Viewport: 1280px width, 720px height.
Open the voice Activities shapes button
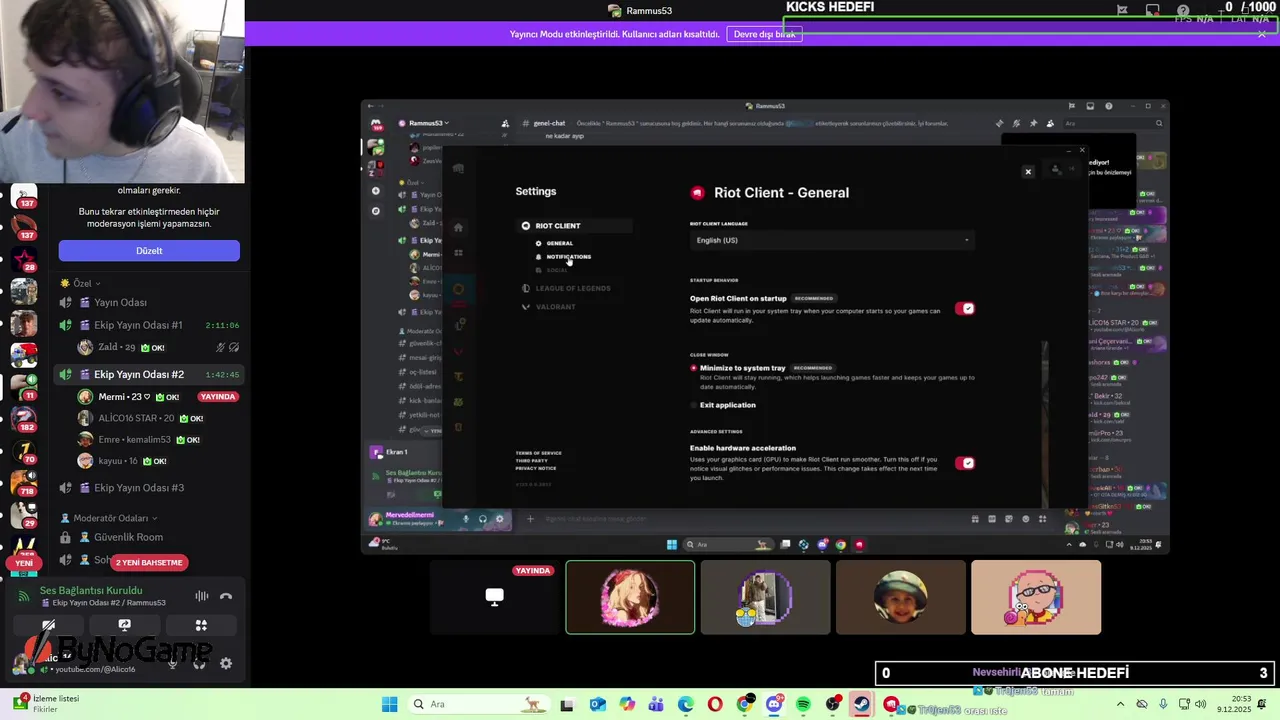pyautogui.click(x=201, y=625)
